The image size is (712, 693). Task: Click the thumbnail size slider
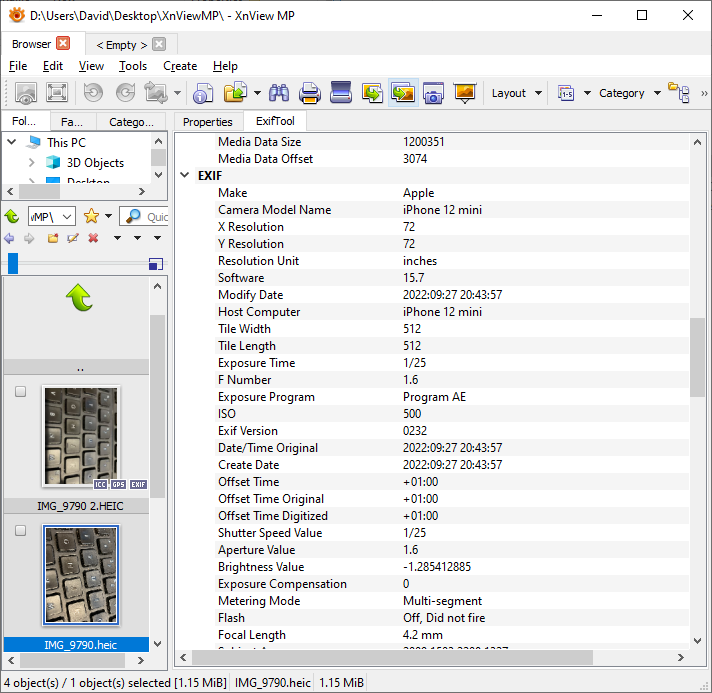click(13, 263)
